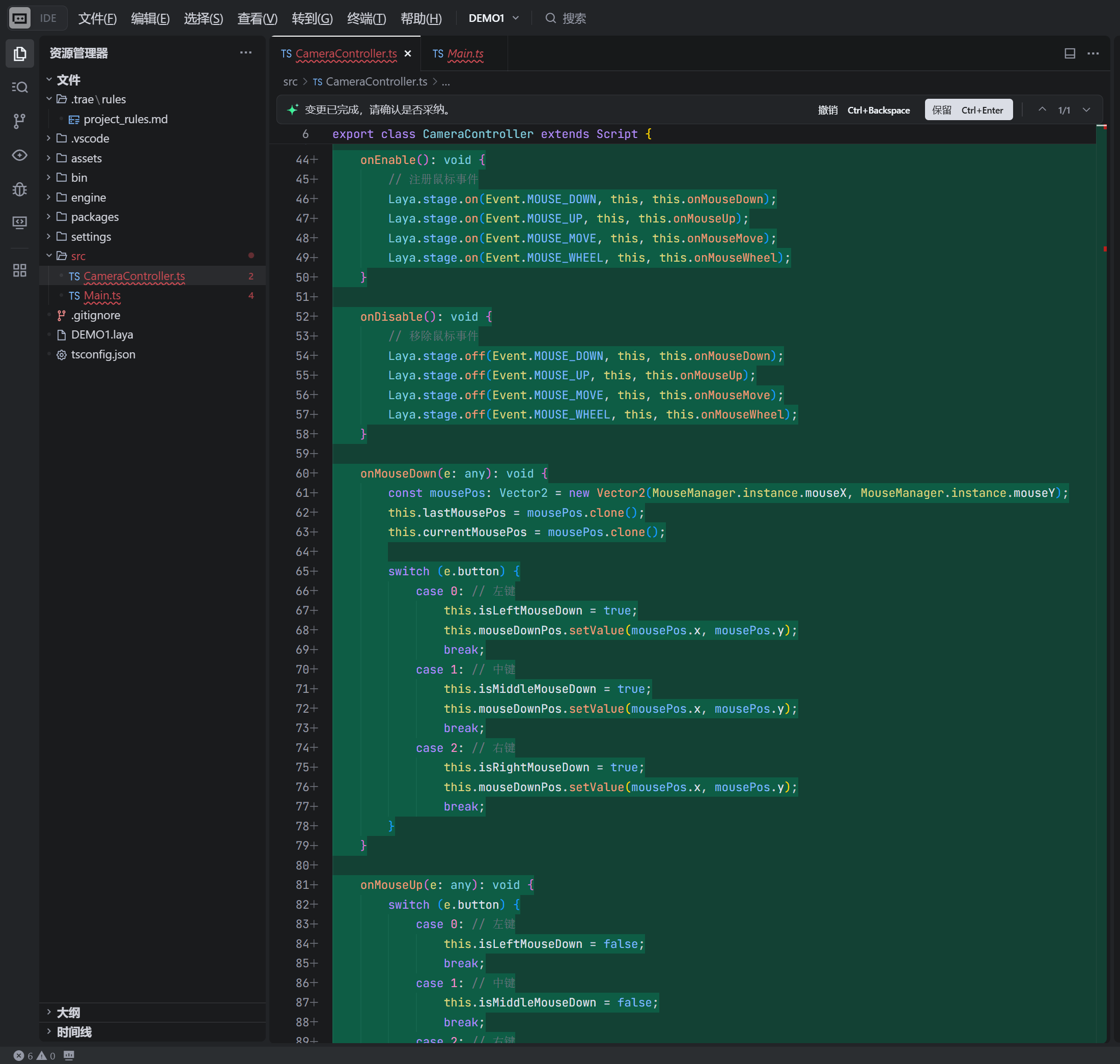The width and height of the screenshot is (1120, 1064).
Task: Open the Remote monitor icon in sidebar
Action: [20, 222]
